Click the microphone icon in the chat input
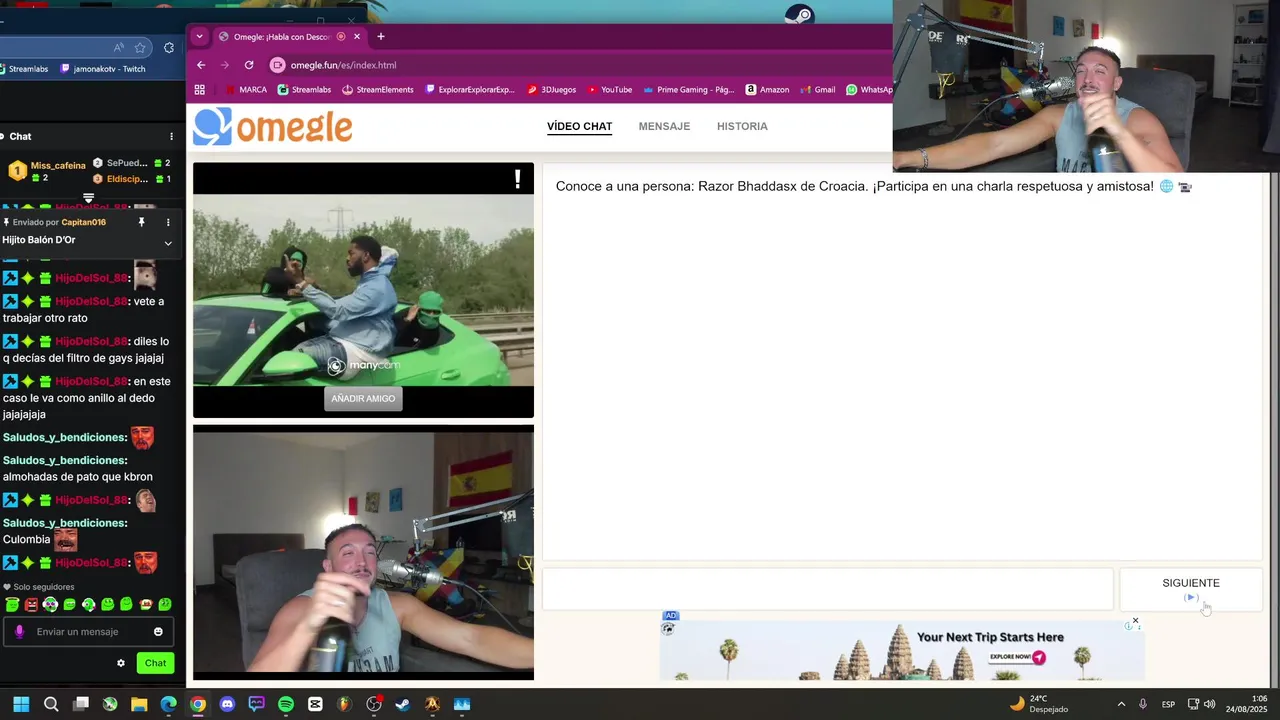 (x=19, y=631)
